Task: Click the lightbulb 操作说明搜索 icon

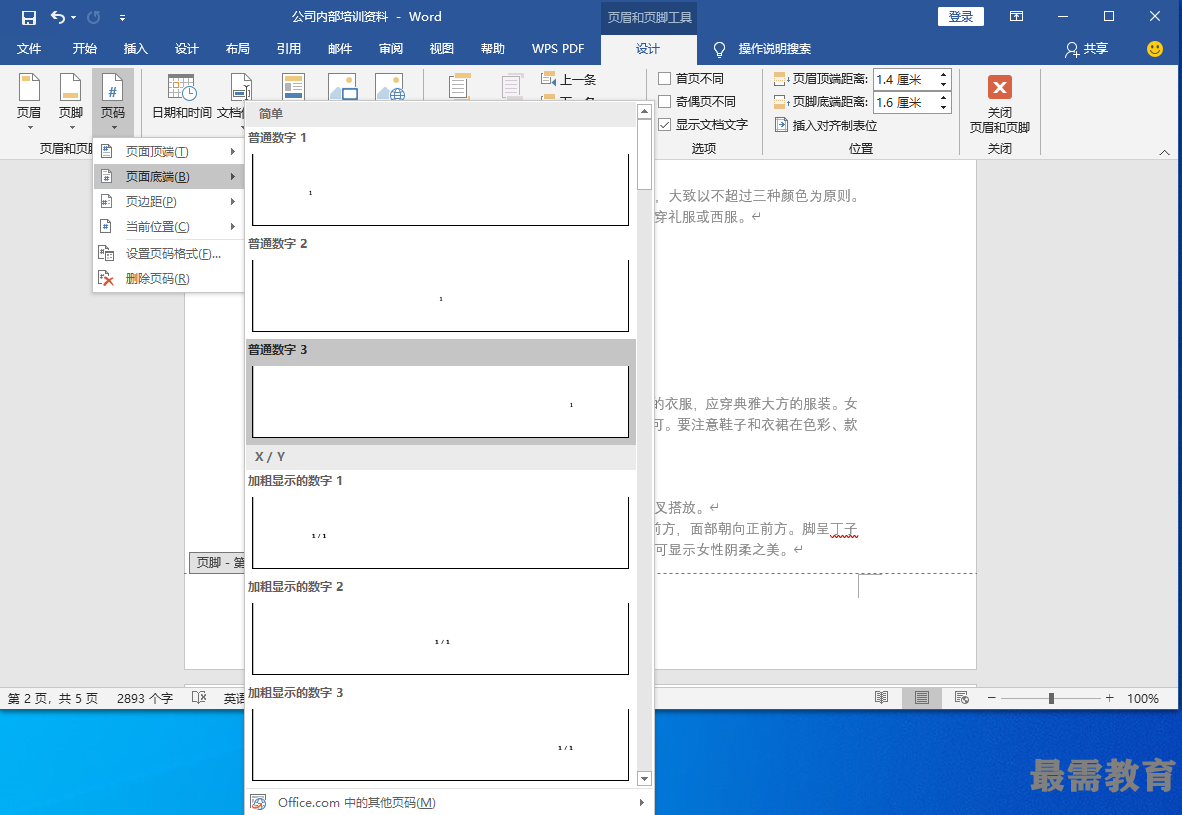Action: (719, 49)
